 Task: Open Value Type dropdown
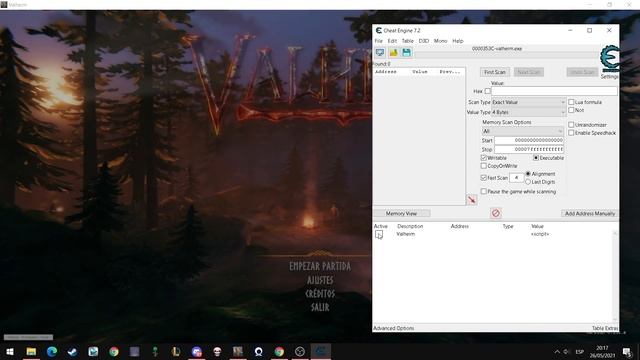pyautogui.click(x=529, y=112)
